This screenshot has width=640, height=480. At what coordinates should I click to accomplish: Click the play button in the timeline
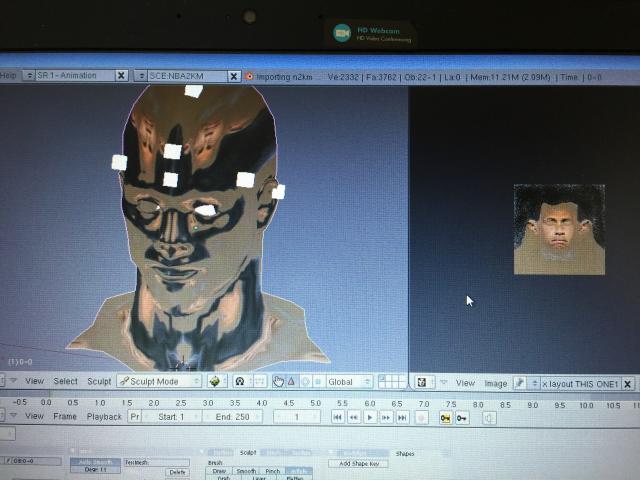(370, 417)
